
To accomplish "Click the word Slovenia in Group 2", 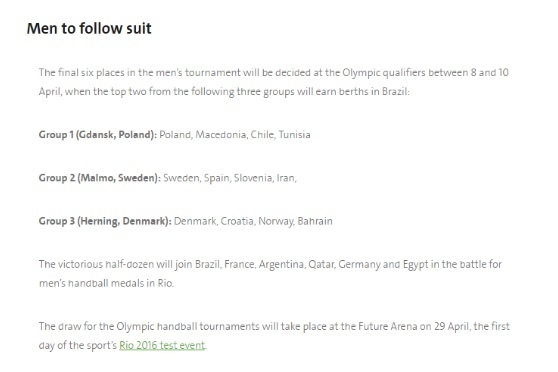I will tap(254, 178).
